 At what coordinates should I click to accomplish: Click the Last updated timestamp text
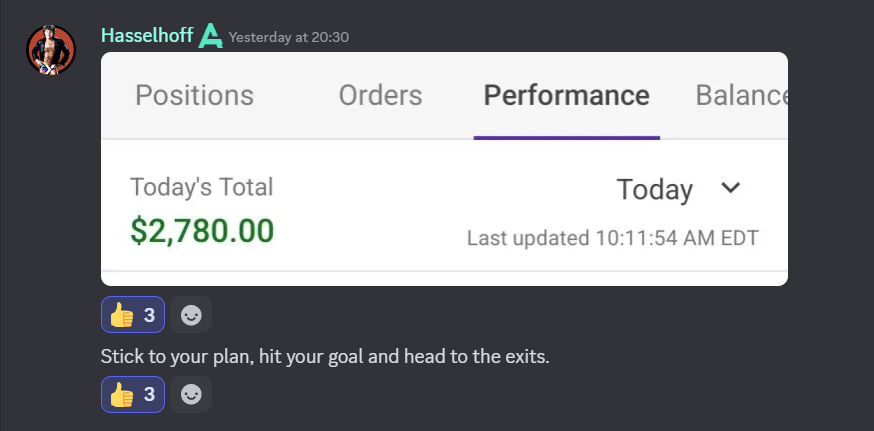pyautogui.click(x=613, y=238)
